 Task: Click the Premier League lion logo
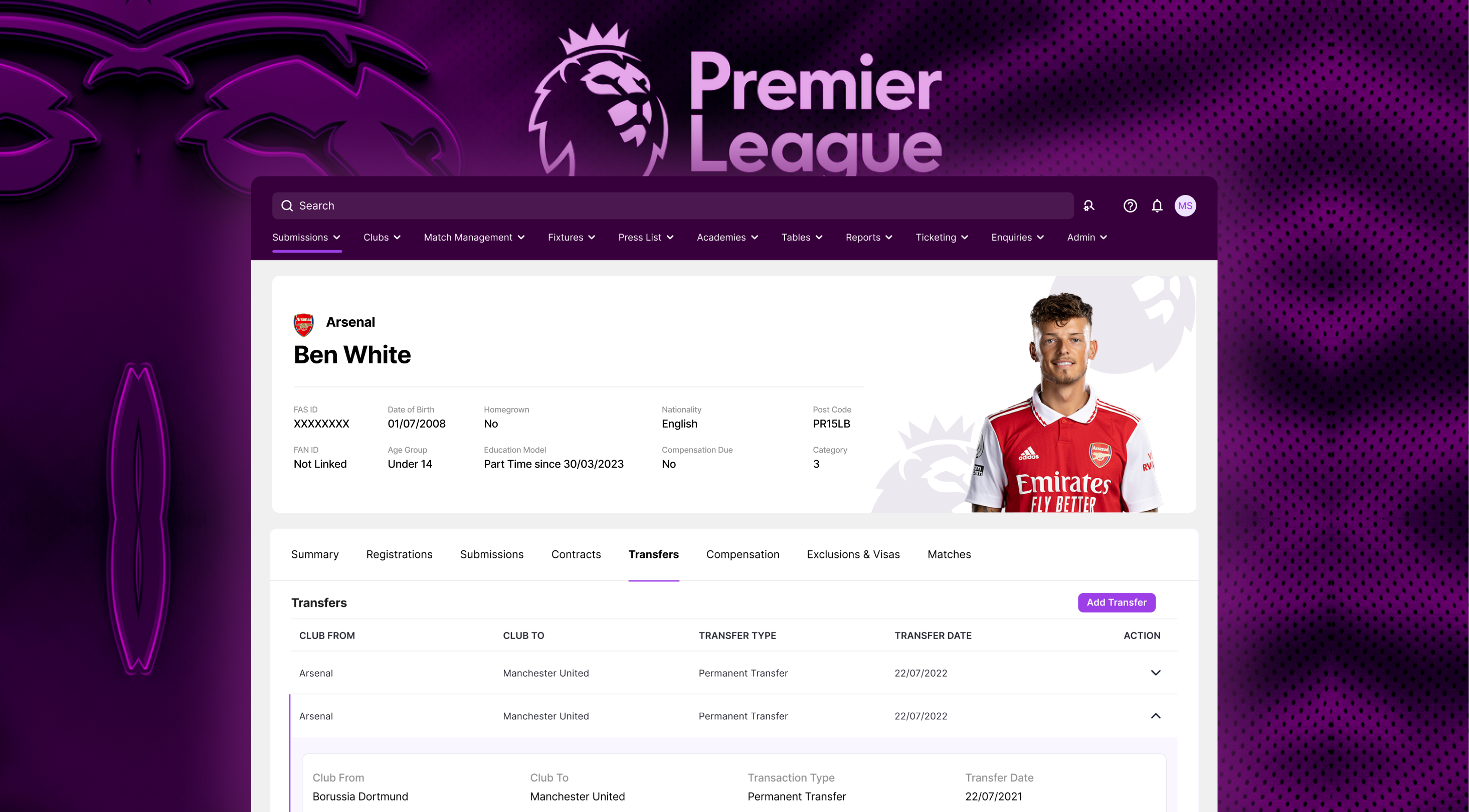tap(599, 100)
